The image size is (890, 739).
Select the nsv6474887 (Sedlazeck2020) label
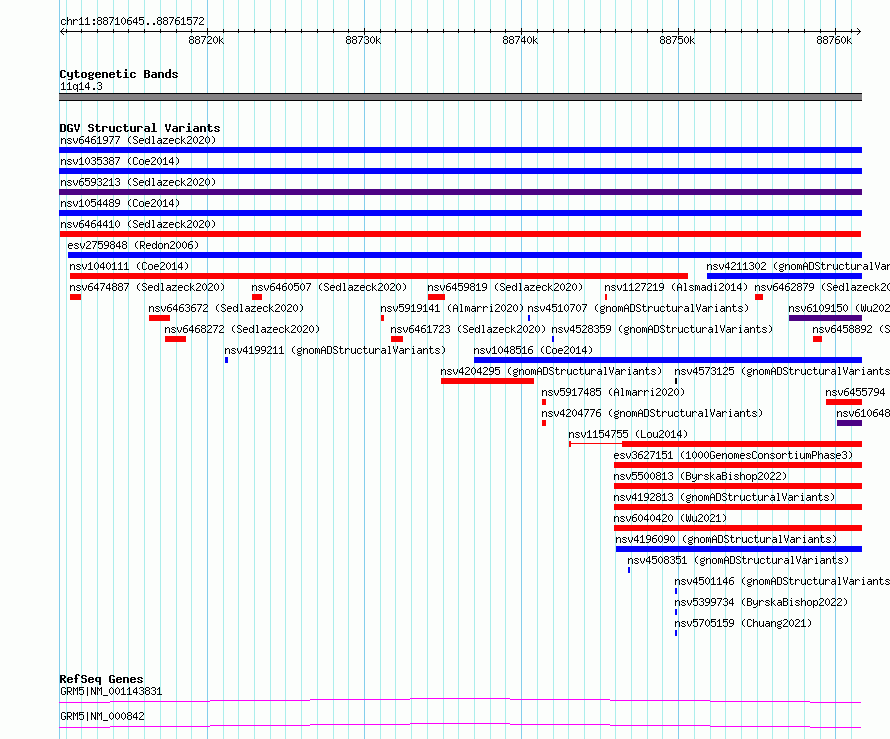(147, 287)
